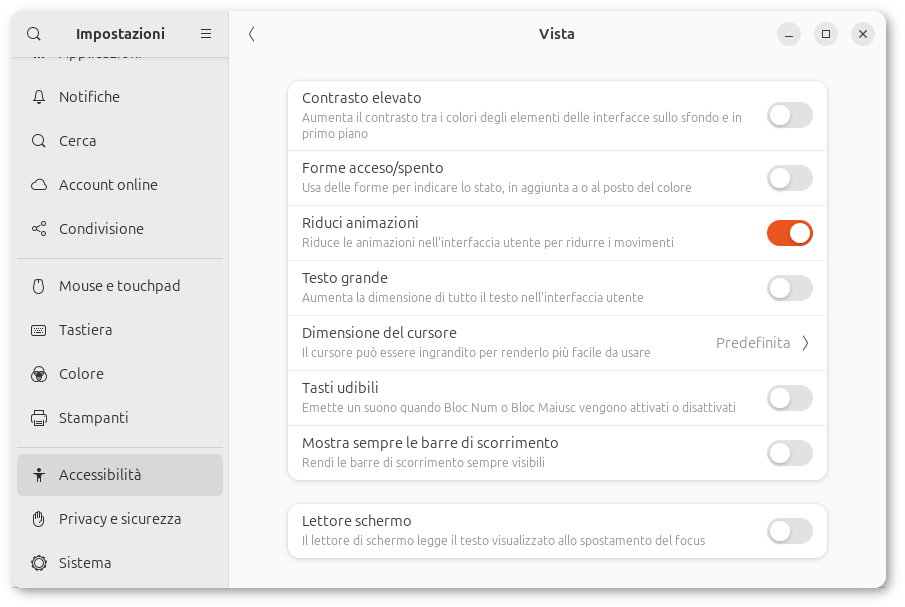
Task: Select Colore in the sidebar
Action: click(x=81, y=374)
